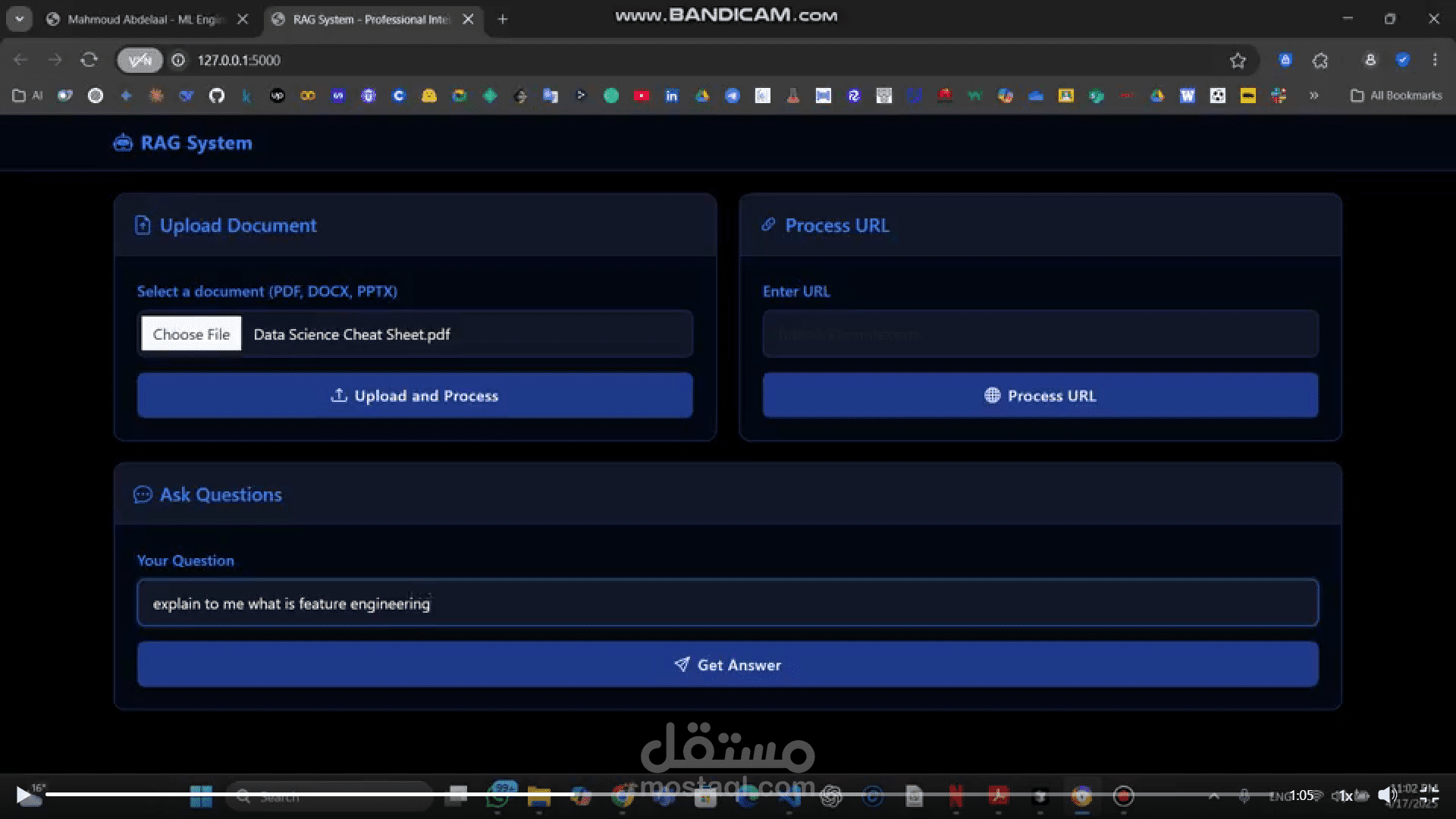The height and width of the screenshot is (819, 1456).
Task: Click the RAG System robot logo icon
Action: click(x=122, y=143)
